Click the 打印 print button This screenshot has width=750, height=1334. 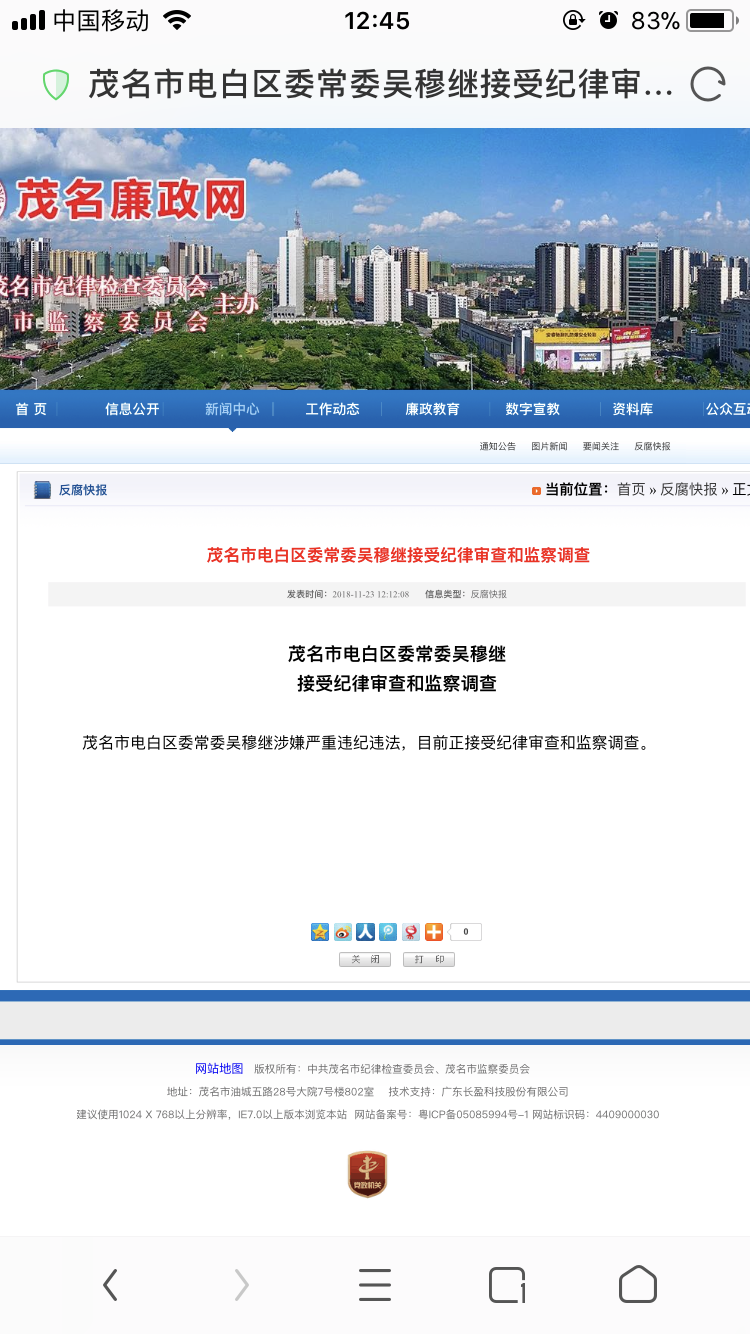point(429,960)
